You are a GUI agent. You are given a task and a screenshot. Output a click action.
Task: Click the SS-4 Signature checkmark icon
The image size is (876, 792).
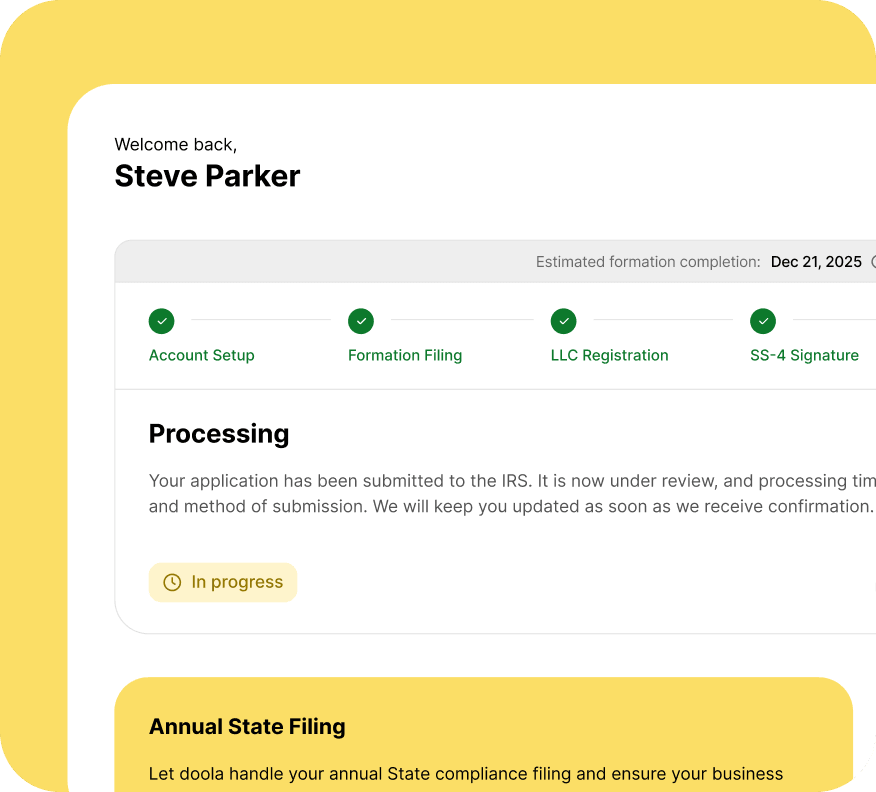pos(763,321)
